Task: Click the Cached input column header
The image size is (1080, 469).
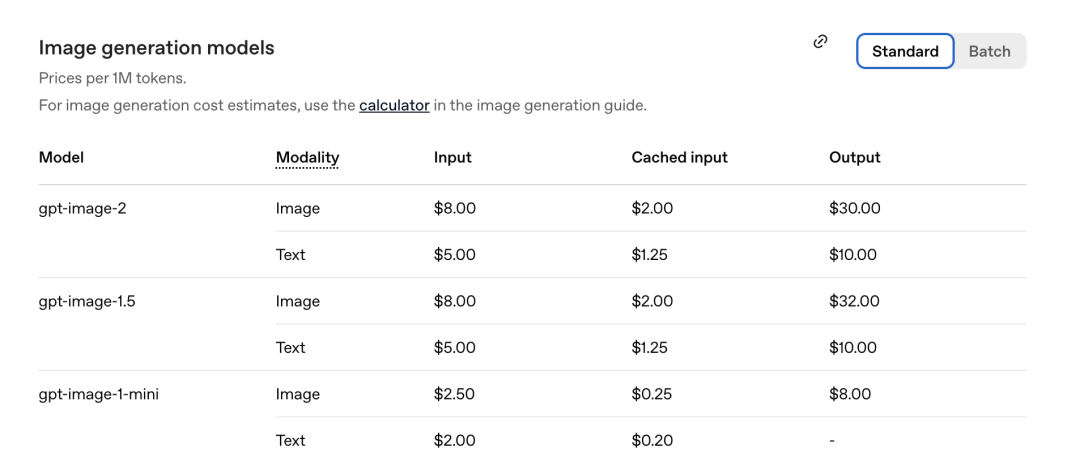Action: click(x=679, y=157)
